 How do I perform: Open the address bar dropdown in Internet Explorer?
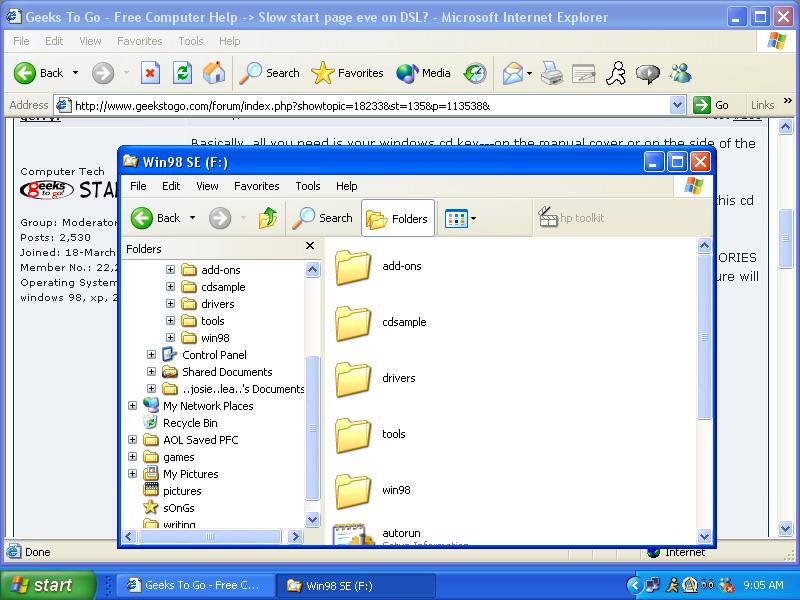coord(677,105)
